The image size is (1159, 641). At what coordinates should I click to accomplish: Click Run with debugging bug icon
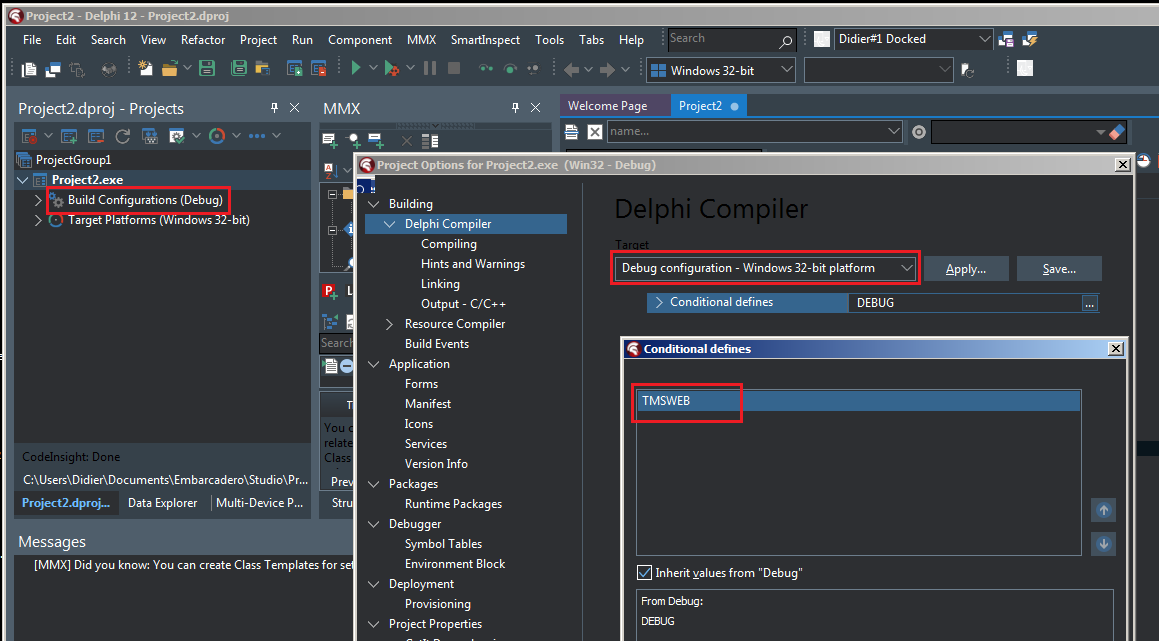click(392, 69)
